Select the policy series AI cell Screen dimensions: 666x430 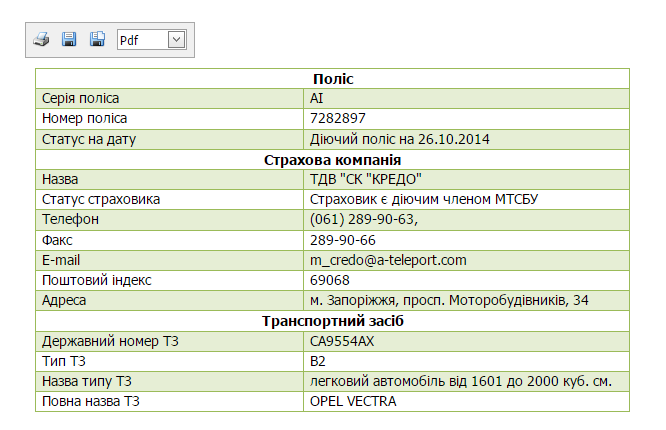coord(466,98)
